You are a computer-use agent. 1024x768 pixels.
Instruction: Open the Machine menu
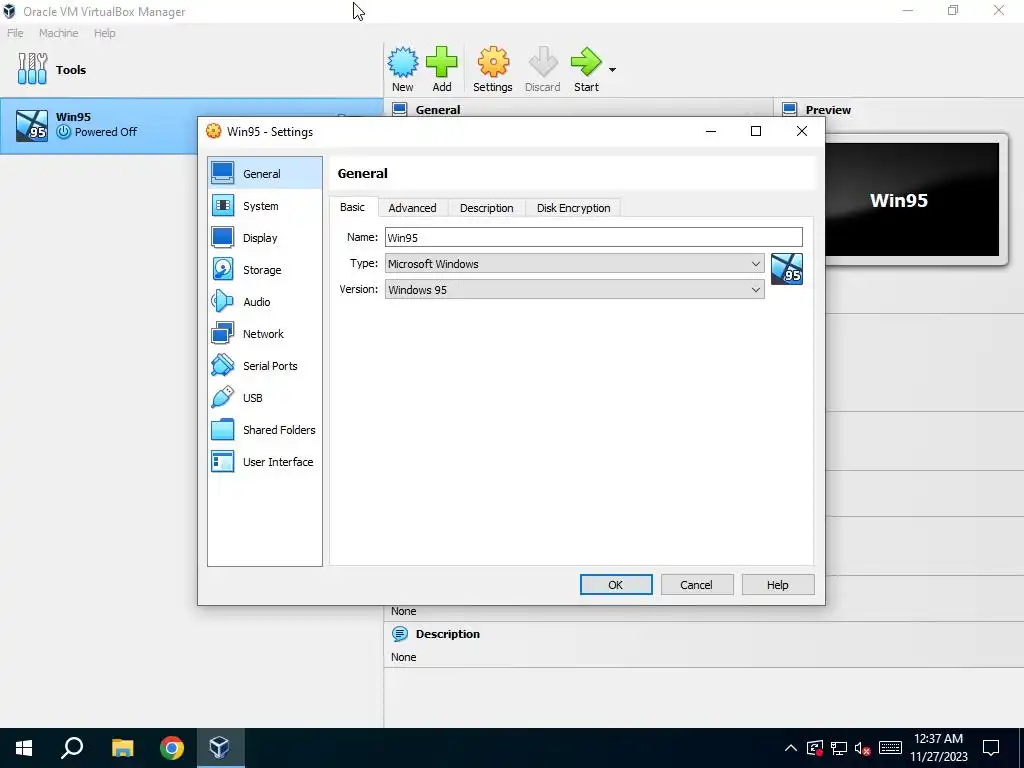tap(58, 33)
